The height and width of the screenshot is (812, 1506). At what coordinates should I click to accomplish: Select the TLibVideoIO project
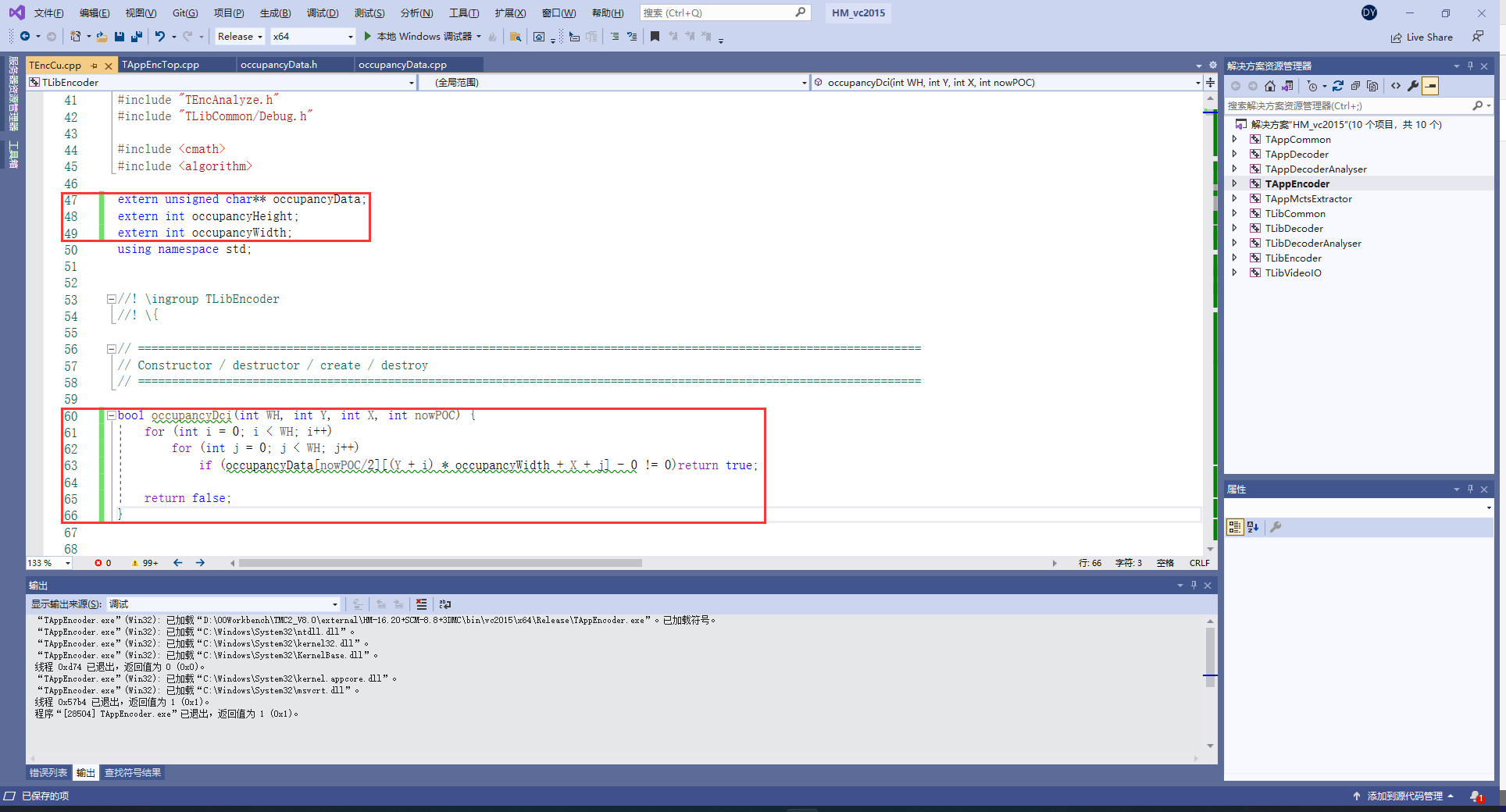pyautogui.click(x=1294, y=272)
